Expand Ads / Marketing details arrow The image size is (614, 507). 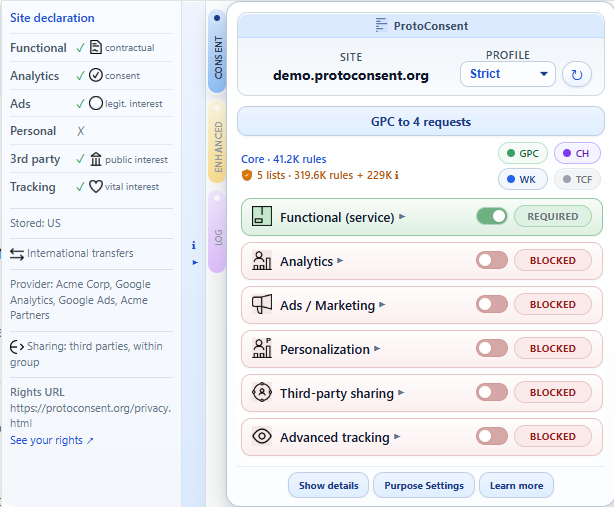click(383, 304)
